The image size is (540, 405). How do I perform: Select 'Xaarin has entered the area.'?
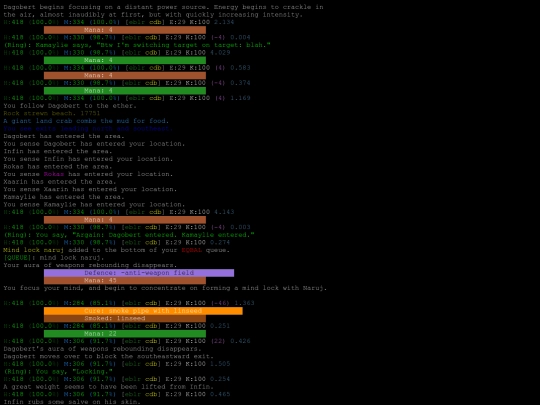(x=60, y=181)
